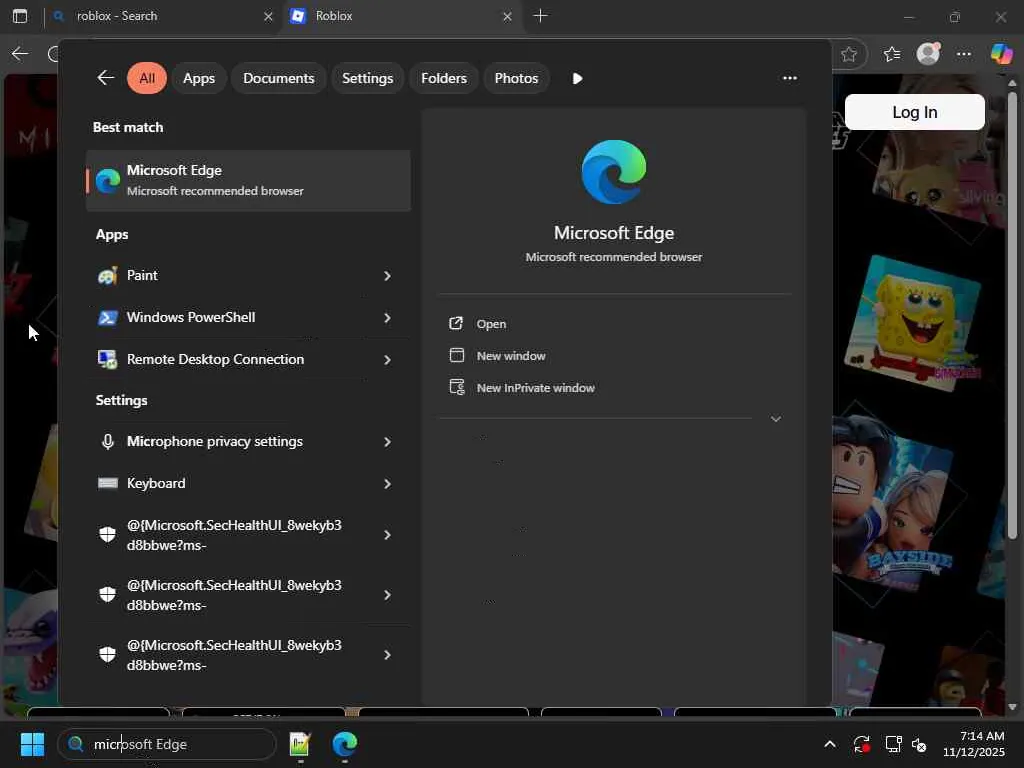Open the Favorites list icon
This screenshot has width=1024, height=768.
pyautogui.click(x=892, y=54)
